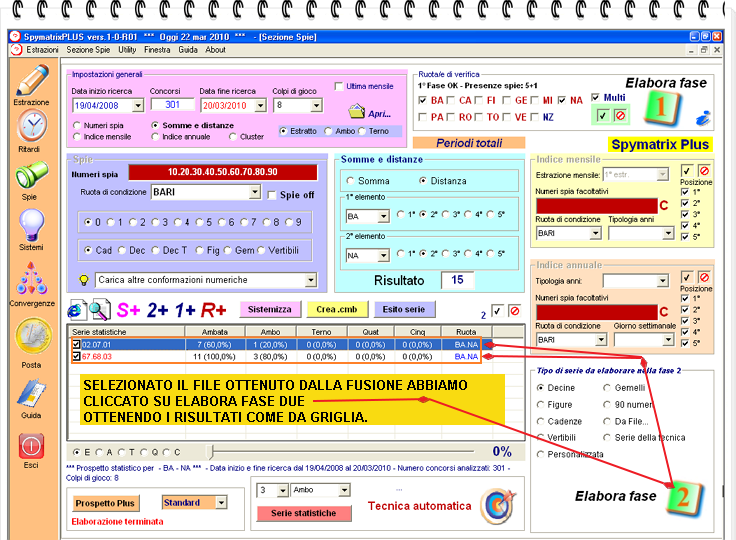
Task: Open the Estrazioni menu
Action: (42, 50)
